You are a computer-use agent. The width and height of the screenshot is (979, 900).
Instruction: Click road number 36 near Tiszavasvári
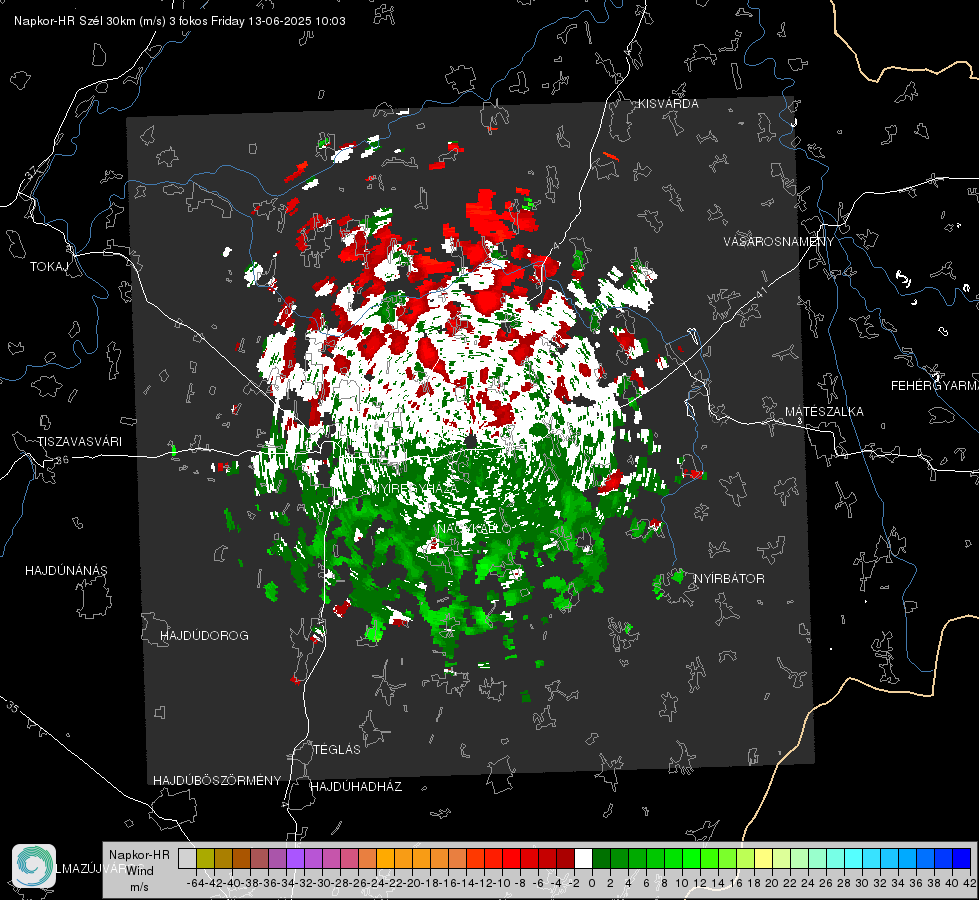pyautogui.click(x=62, y=460)
